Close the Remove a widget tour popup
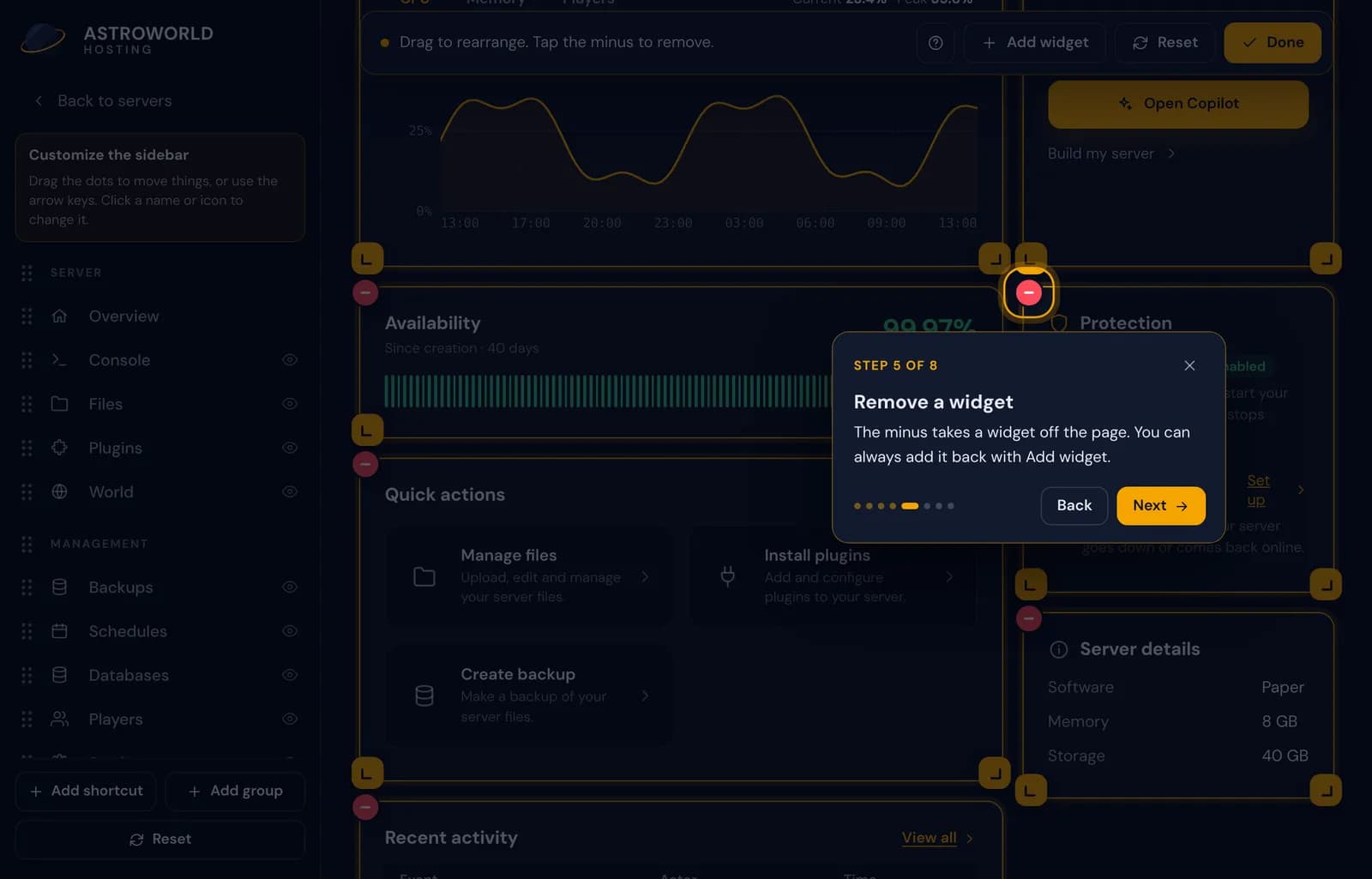Image resolution: width=1372 pixels, height=879 pixels. (x=1189, y=365)
